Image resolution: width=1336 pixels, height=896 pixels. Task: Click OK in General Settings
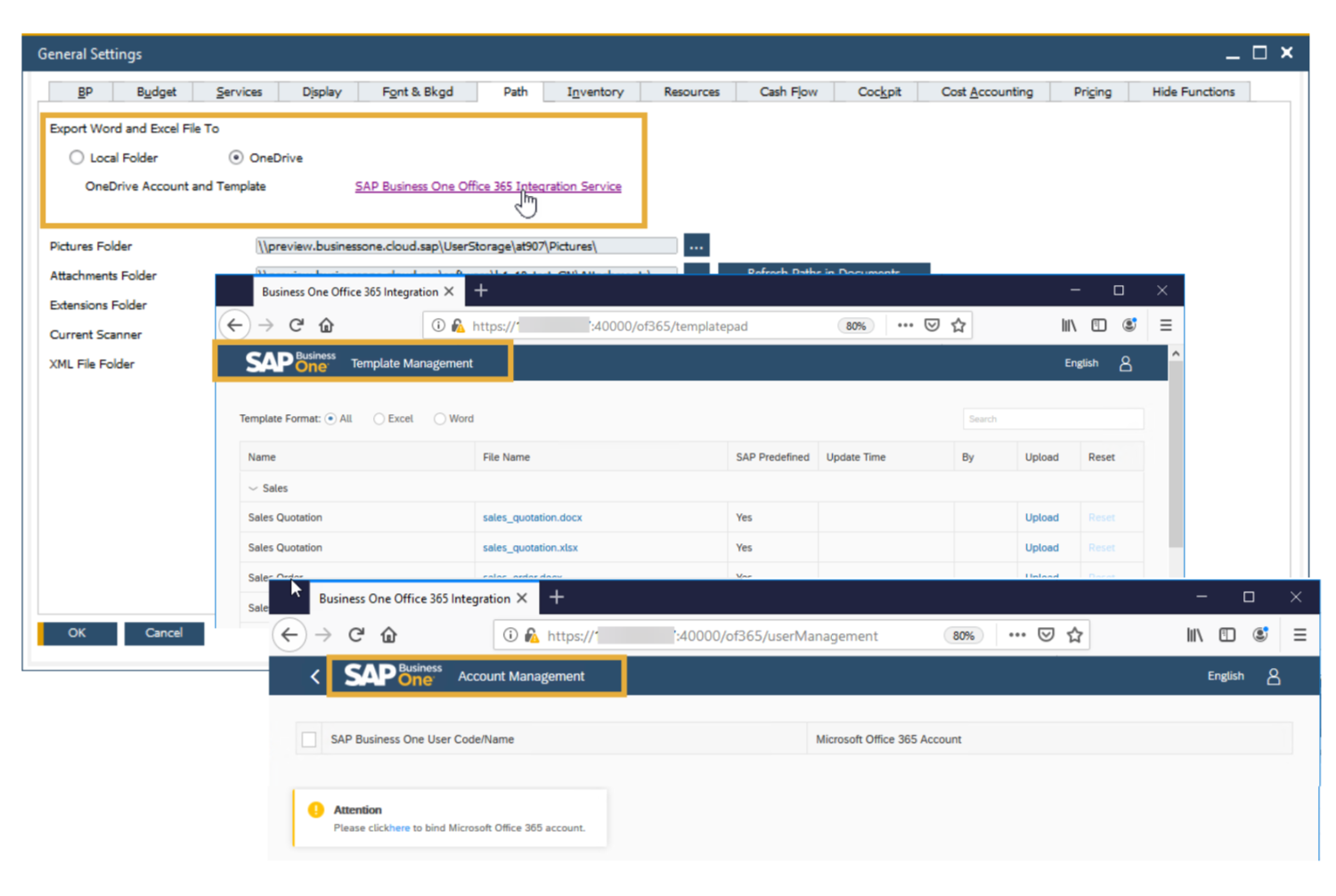tap(77, 633)
